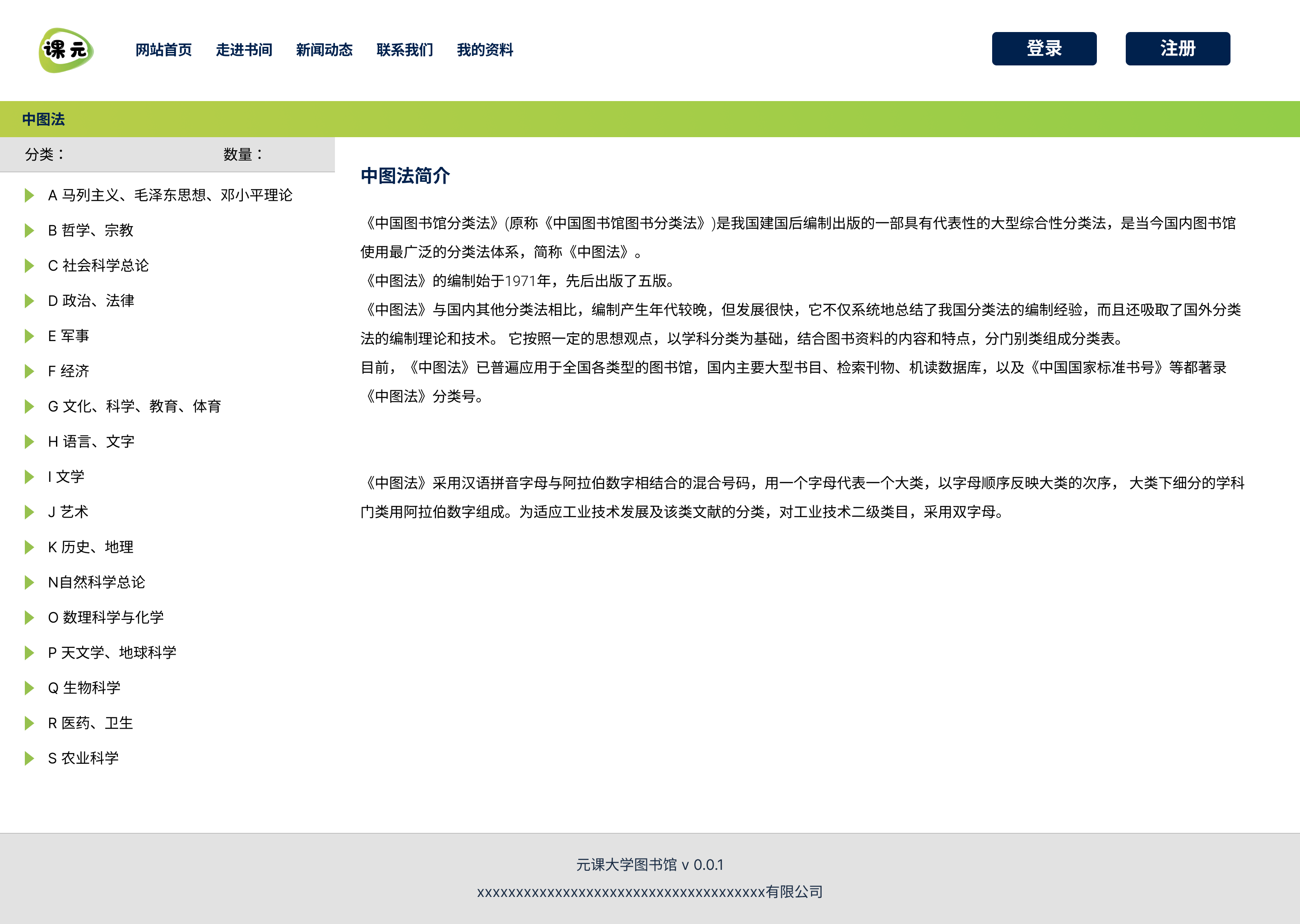Expand the A 马列主义 category arrow
This screenshot has height=924, width=1300.
29,196
